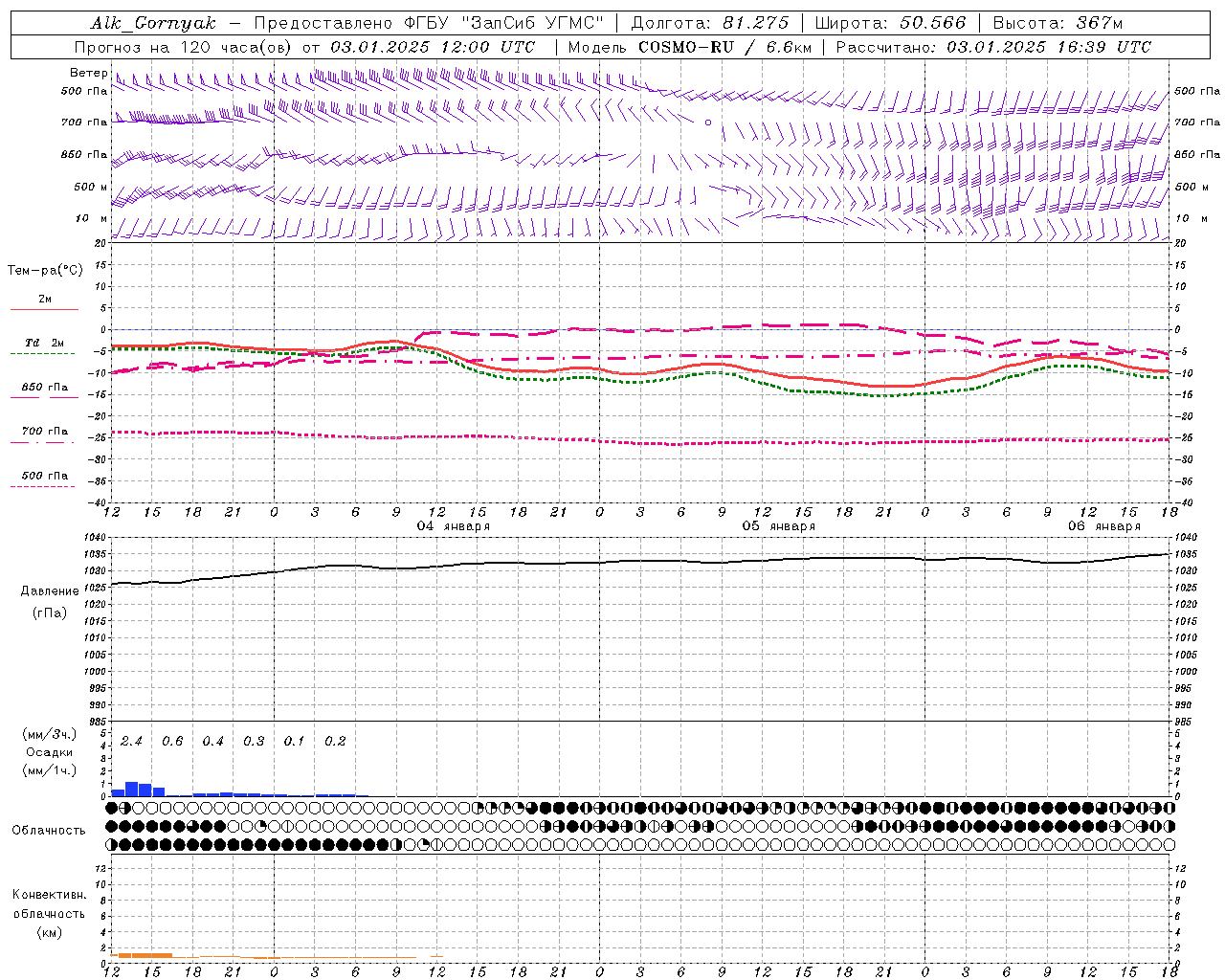Click the 0.4 precipitation amount value
The image size is (1225, 980).
(212, 742)
